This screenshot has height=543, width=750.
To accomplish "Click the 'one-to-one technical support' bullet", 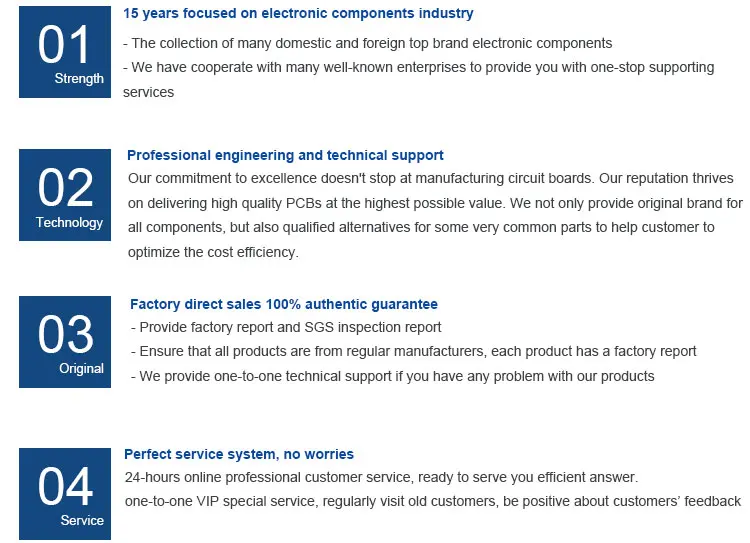I will [x=393, y=376].
